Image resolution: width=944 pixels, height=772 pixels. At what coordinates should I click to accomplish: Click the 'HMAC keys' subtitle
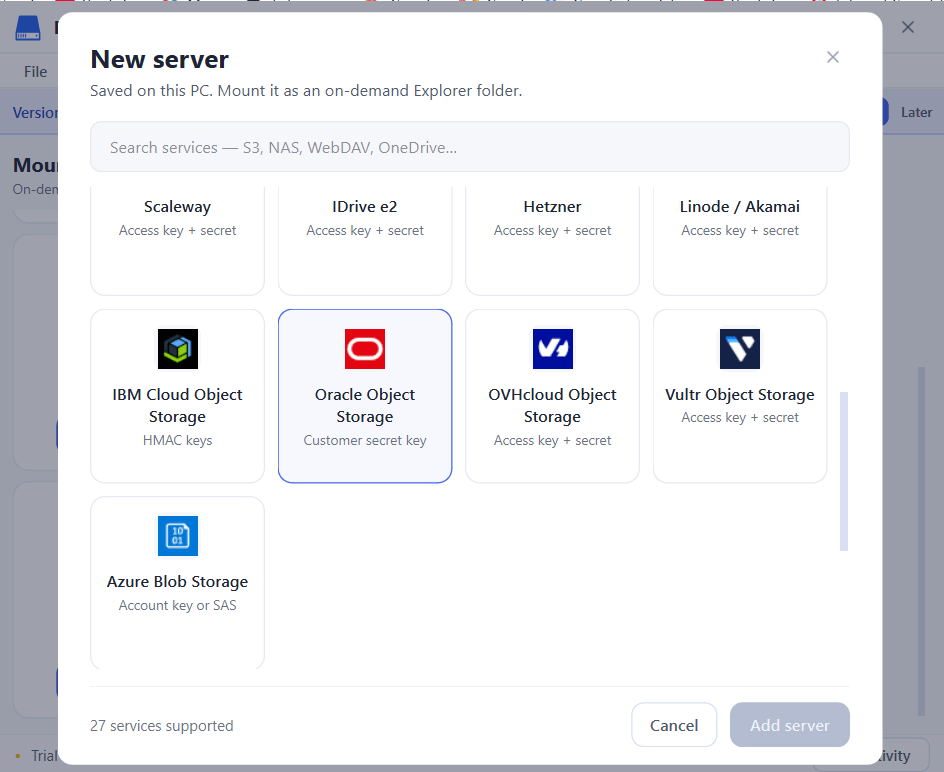pyautogui.click(x=178, y=440)
